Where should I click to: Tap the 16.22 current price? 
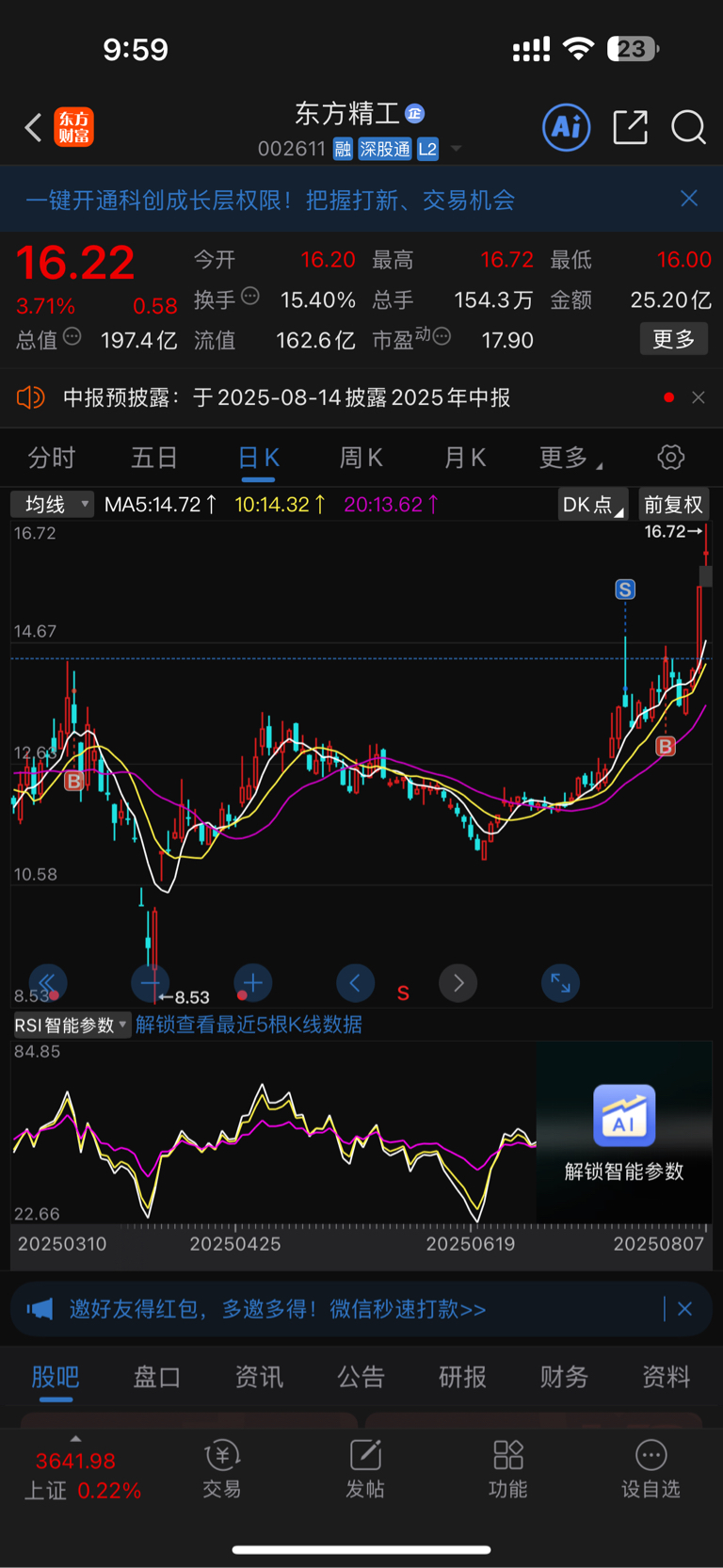(x=75, y=262)
